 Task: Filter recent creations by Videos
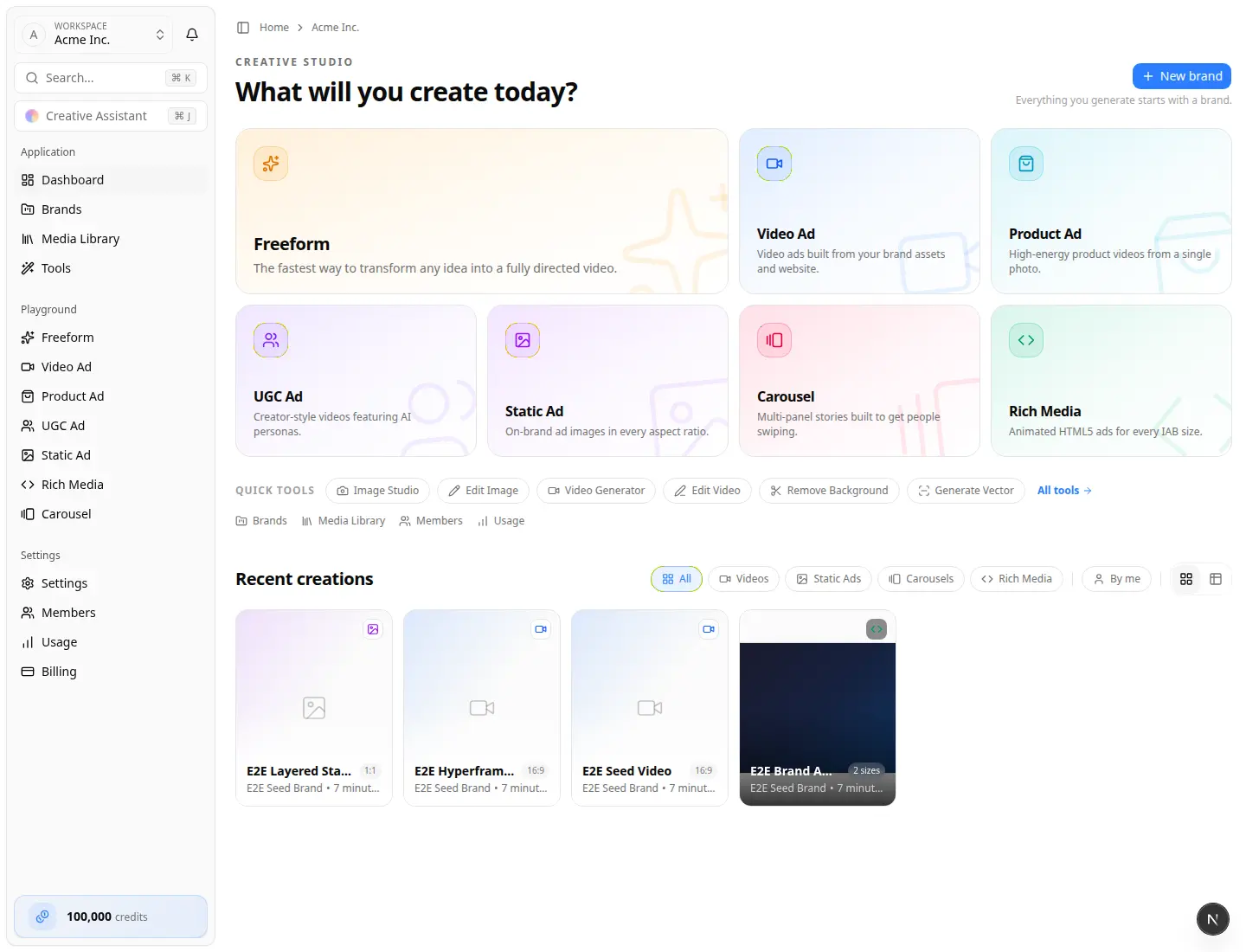click(744, 579)
